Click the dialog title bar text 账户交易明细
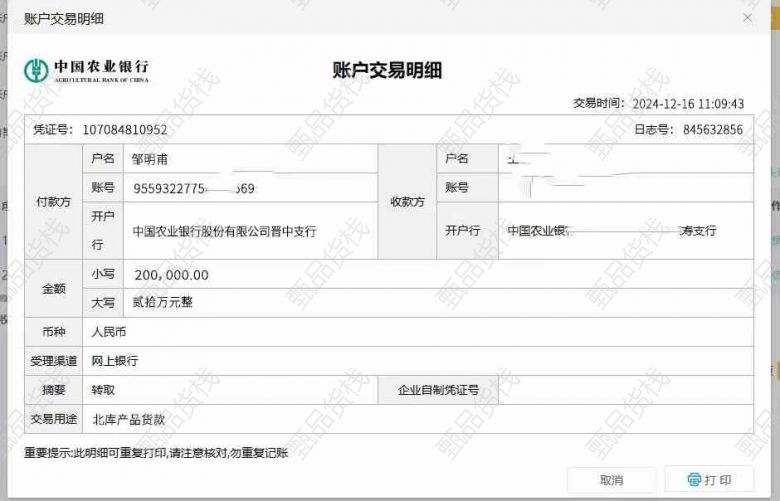The height and width of the screenshot is (501, 780). (x=64, y=19)
